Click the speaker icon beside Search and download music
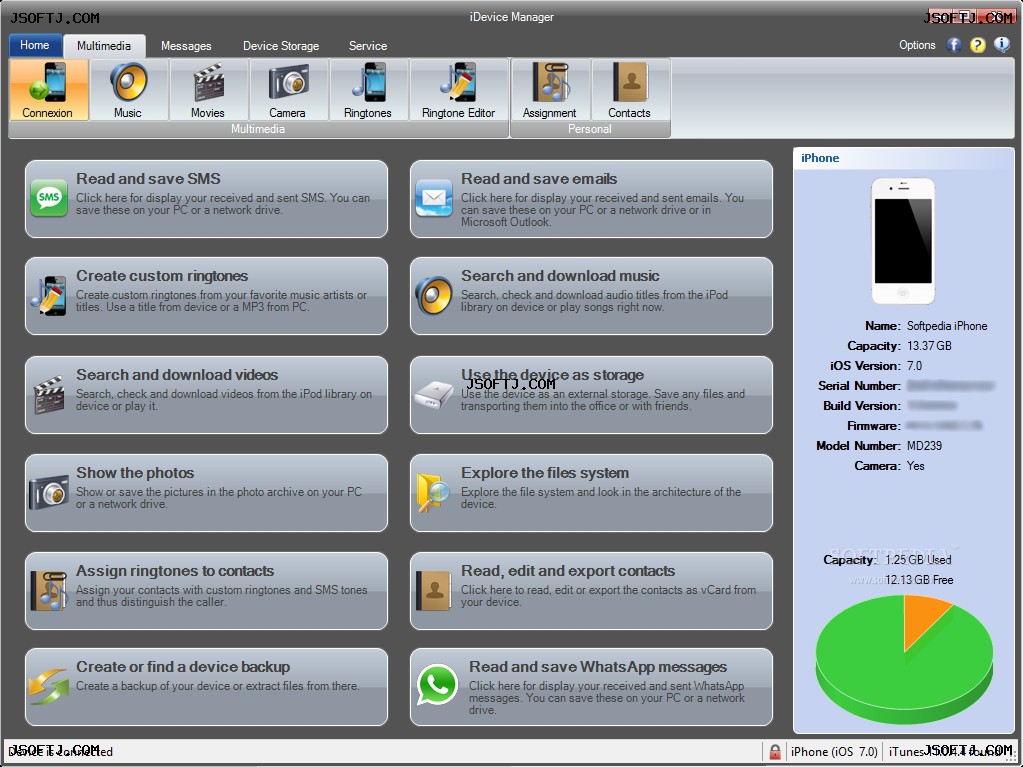The image size is (1023, 767). (434, 295)
